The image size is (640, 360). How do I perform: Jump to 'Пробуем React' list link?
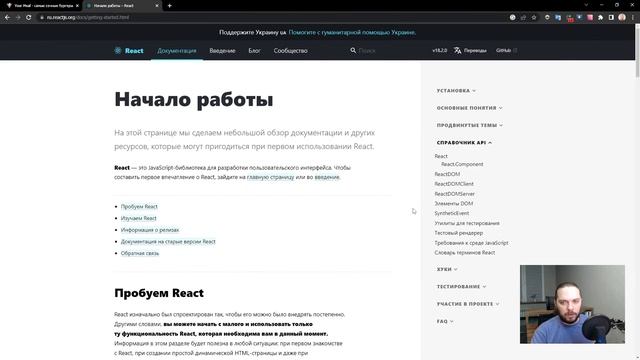click(x=139, y=207)
